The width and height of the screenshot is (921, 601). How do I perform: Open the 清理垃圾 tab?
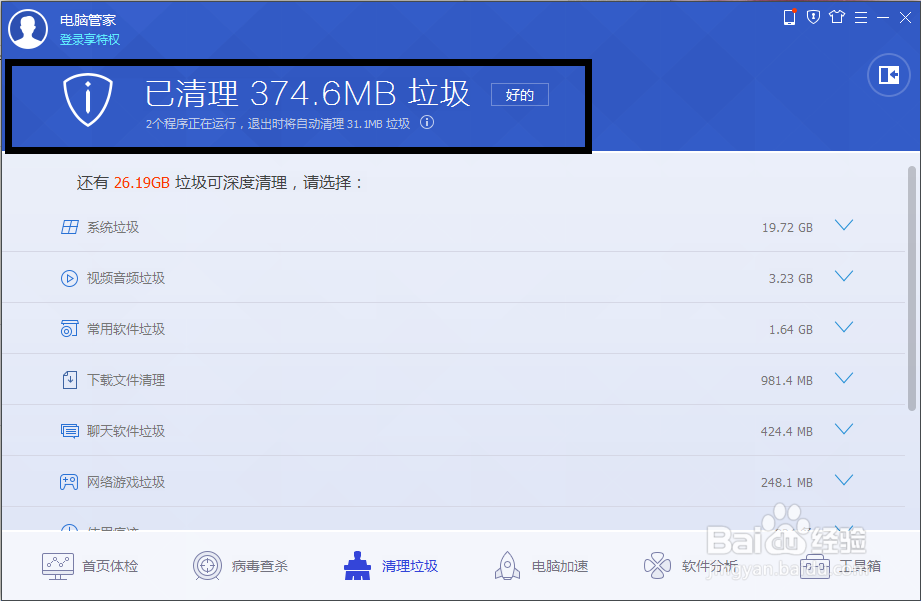click(391, 566)
